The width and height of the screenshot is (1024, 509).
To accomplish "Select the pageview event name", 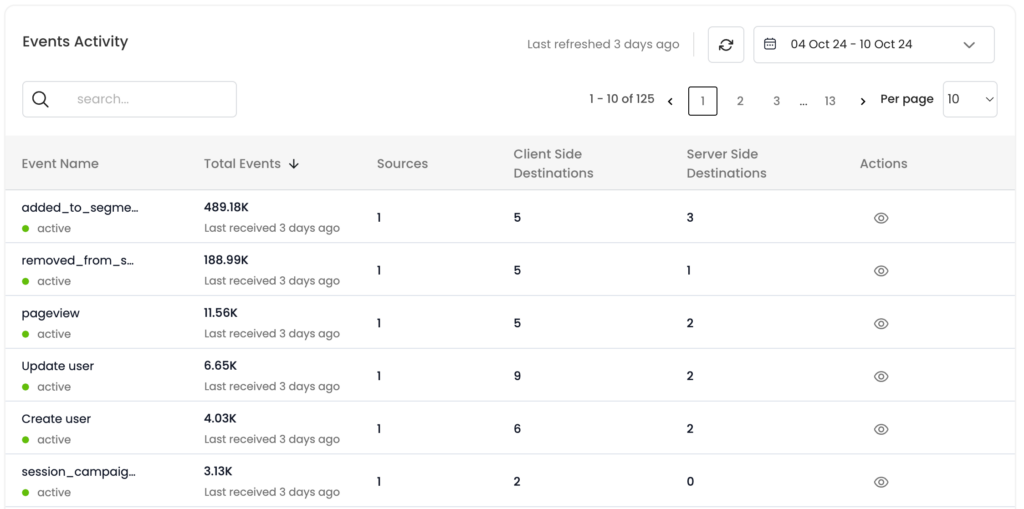I will (x=50, y=314).
